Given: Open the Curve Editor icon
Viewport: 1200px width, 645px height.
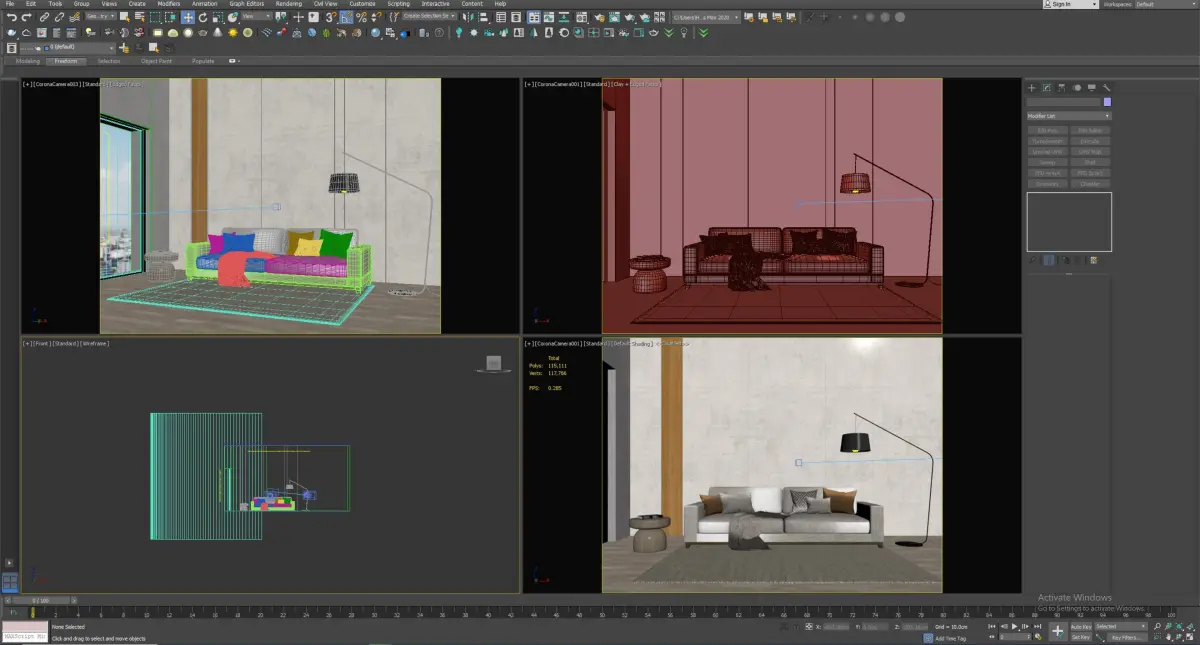Looking at the screenshot, I should [549, 17].
